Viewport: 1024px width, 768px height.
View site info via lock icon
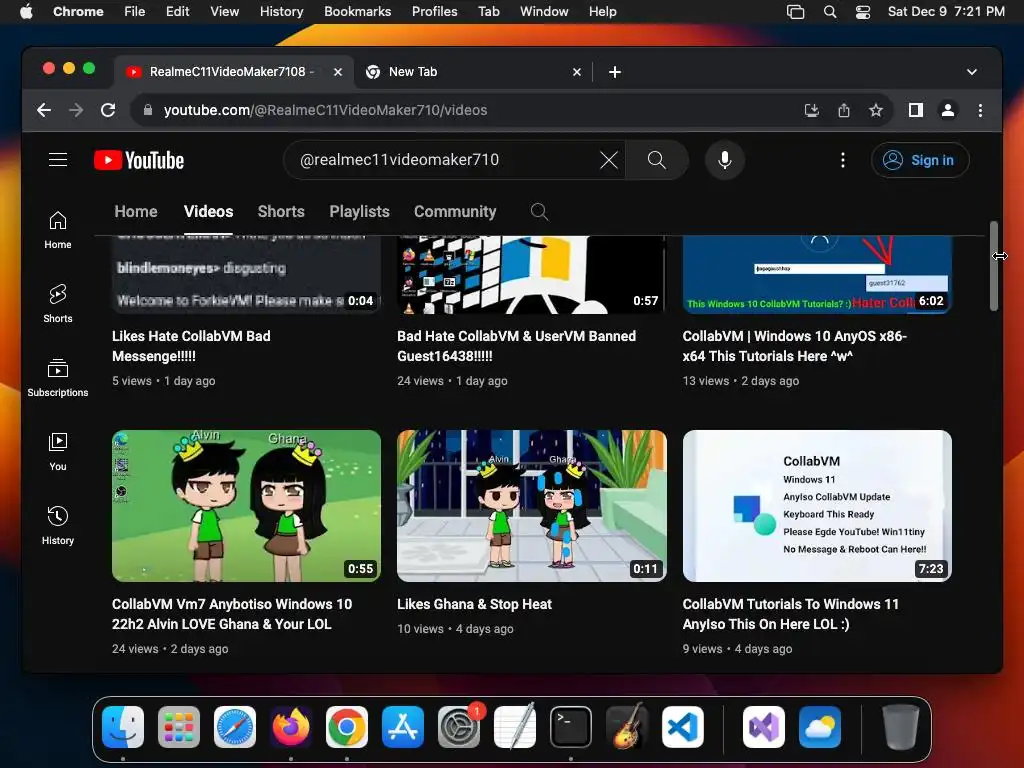[148, 110]
